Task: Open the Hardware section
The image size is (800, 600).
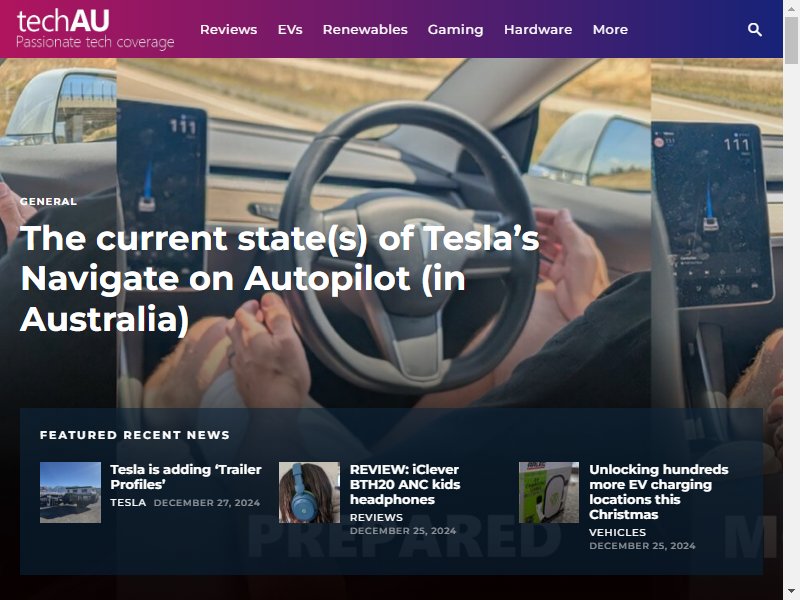Action: (538, 30)
